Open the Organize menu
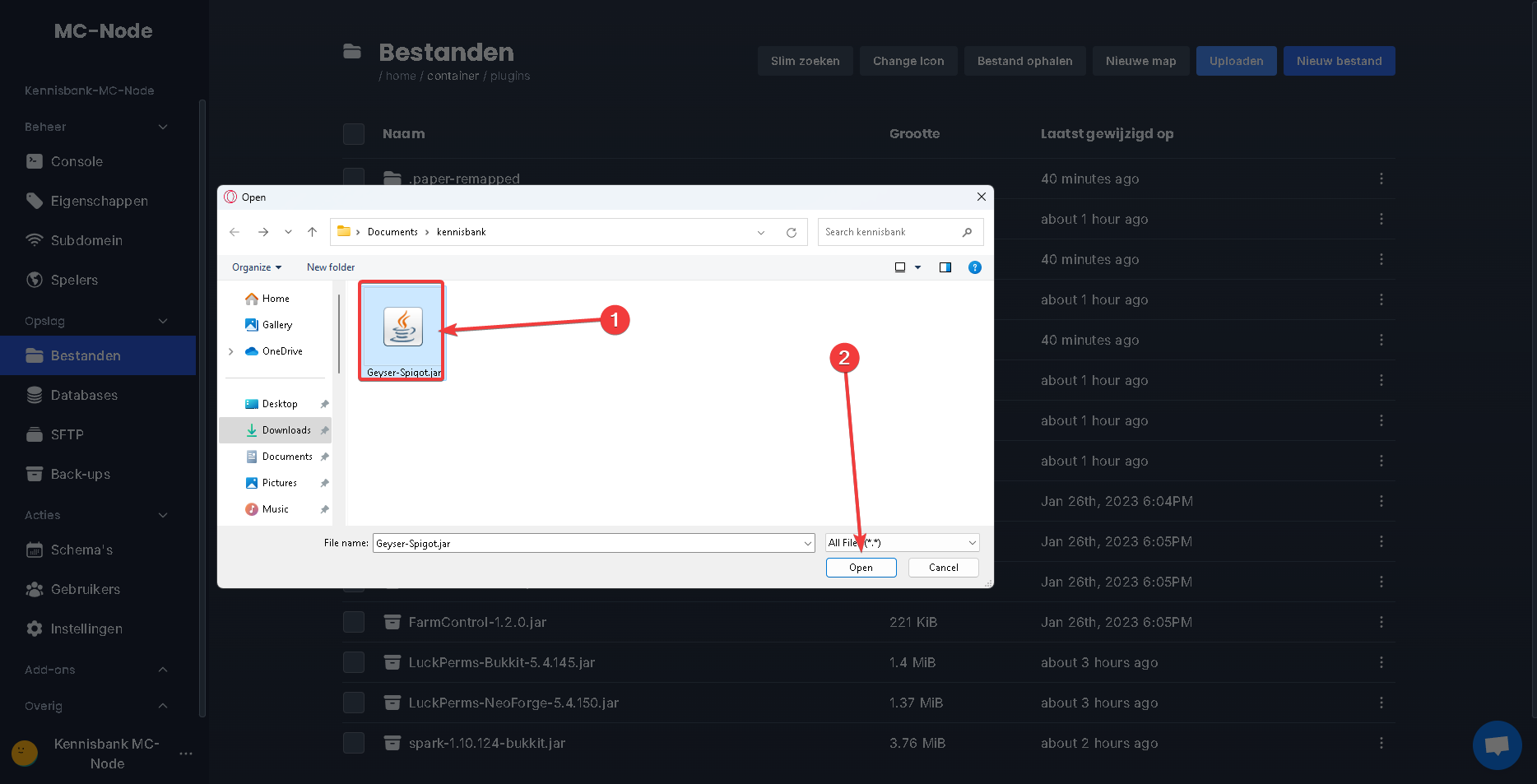Screen dimensions: 1537x784 click(x=257, y=267)
